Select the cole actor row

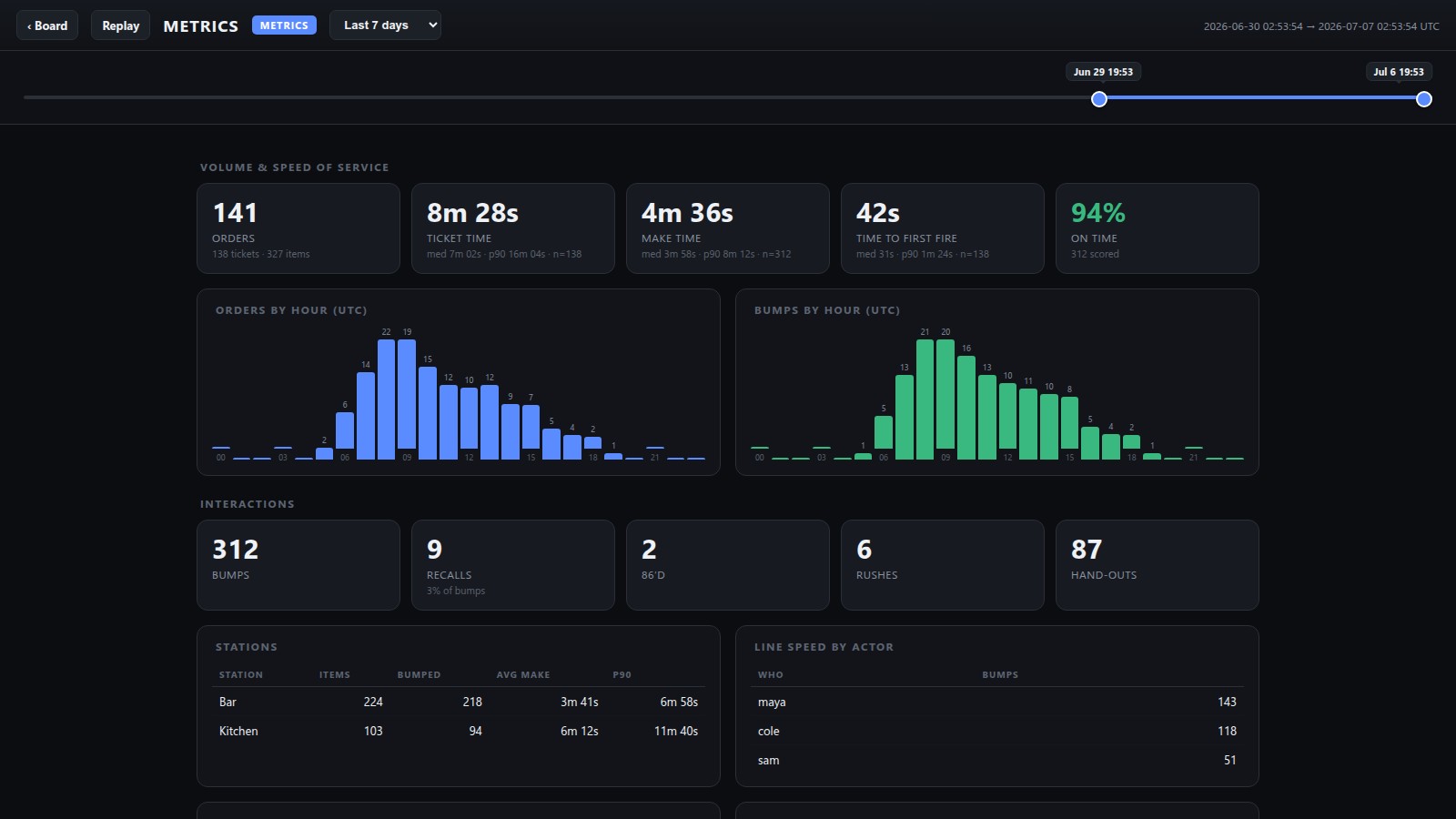click(997, 731)
